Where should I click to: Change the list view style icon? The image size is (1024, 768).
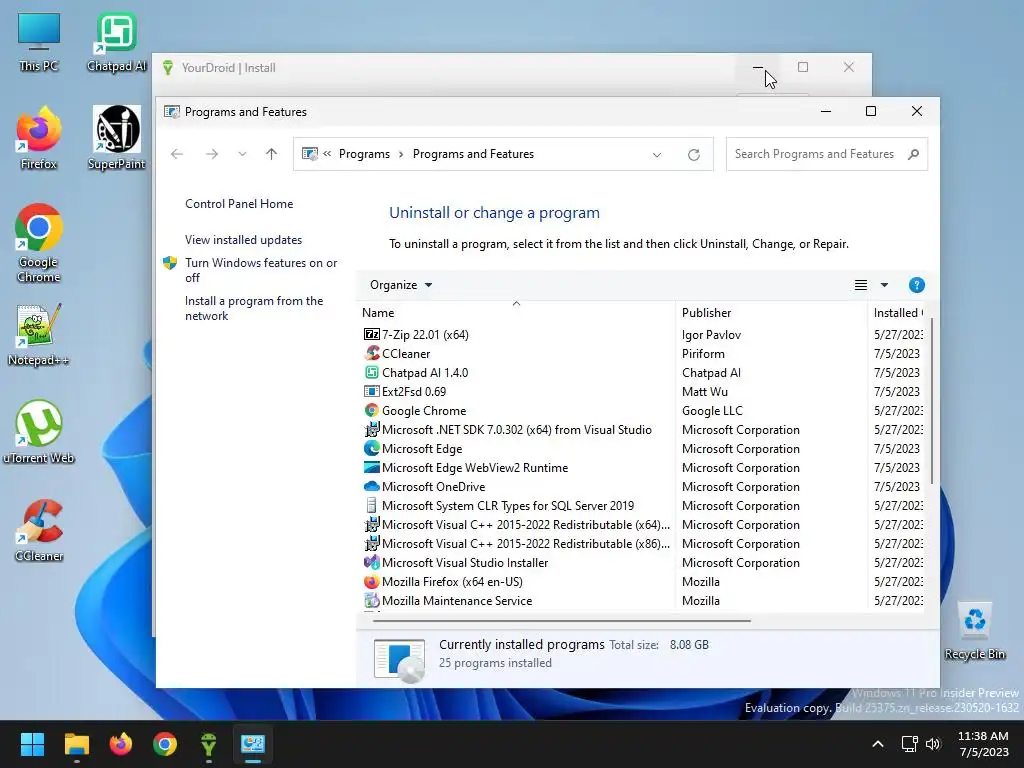(x=861, y=285)
